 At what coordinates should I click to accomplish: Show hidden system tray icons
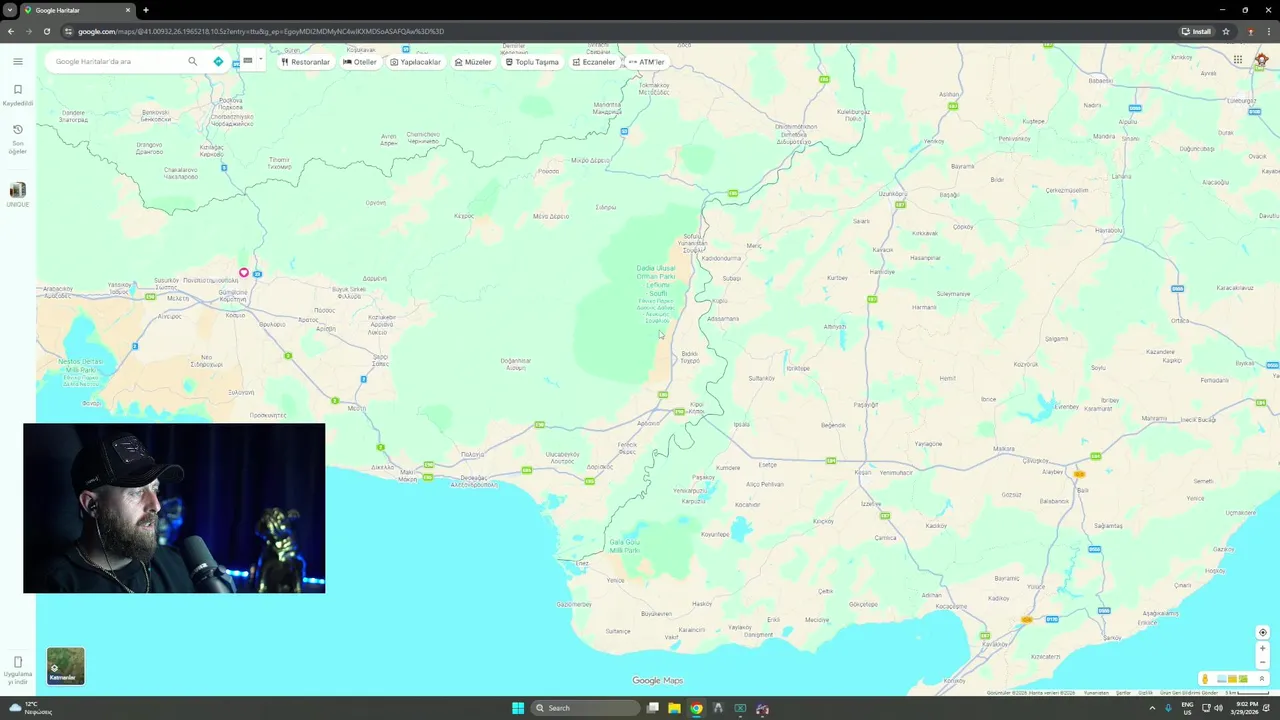(1151, 708)
